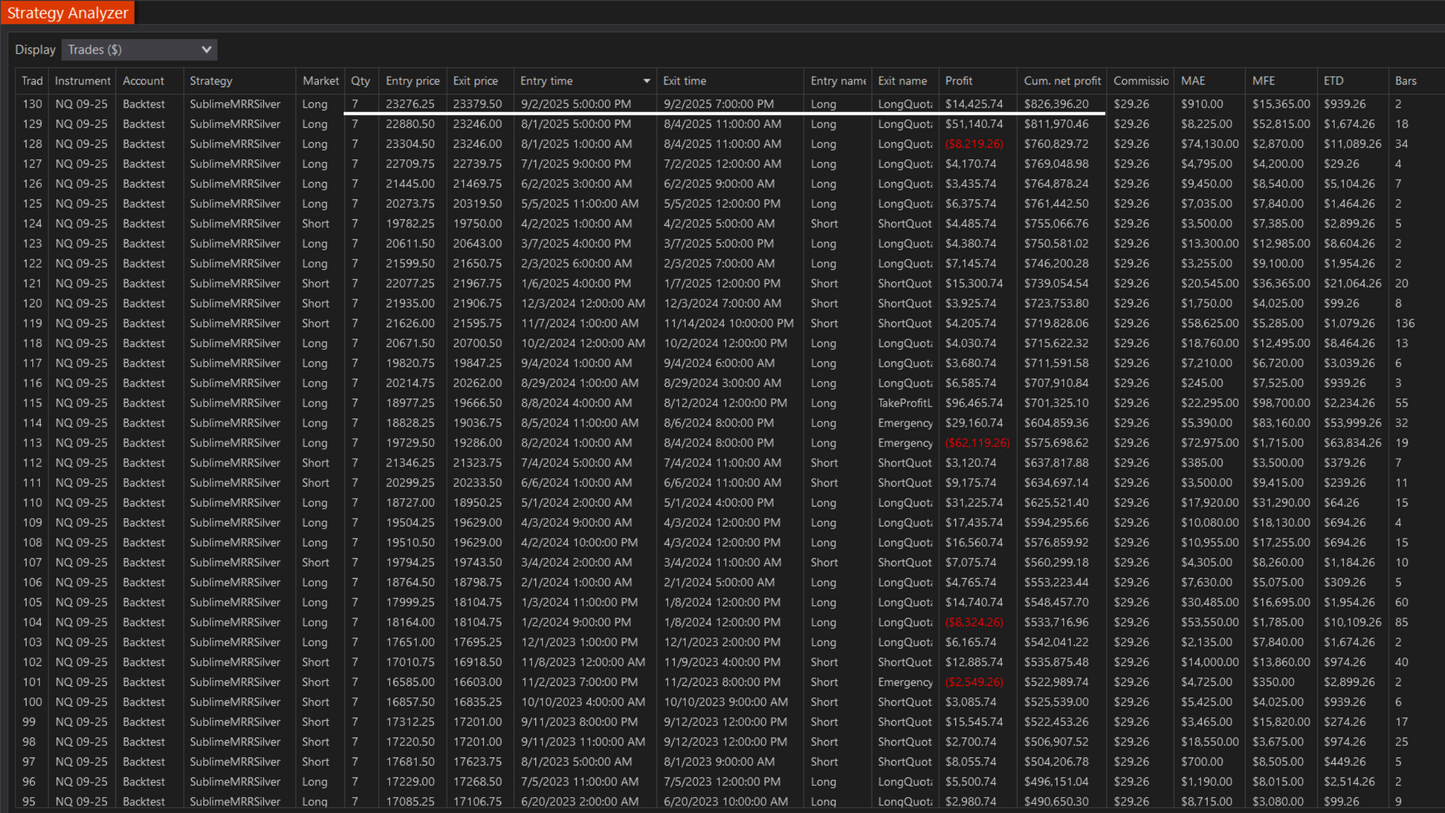Click the Instrument column header
1445x813 pixels.
click(x=82, y=81)
